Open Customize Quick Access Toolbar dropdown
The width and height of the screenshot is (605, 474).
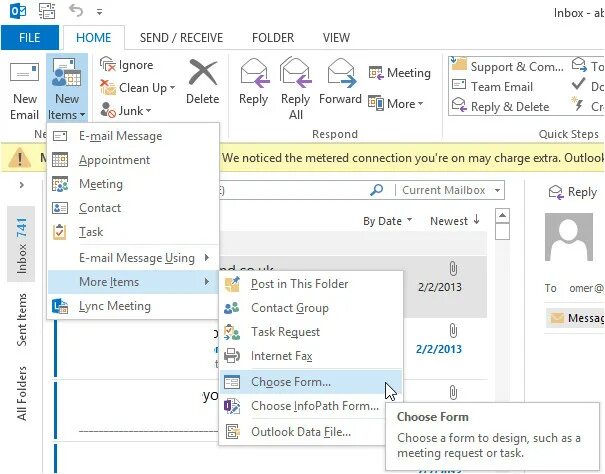tap(100, 12)
